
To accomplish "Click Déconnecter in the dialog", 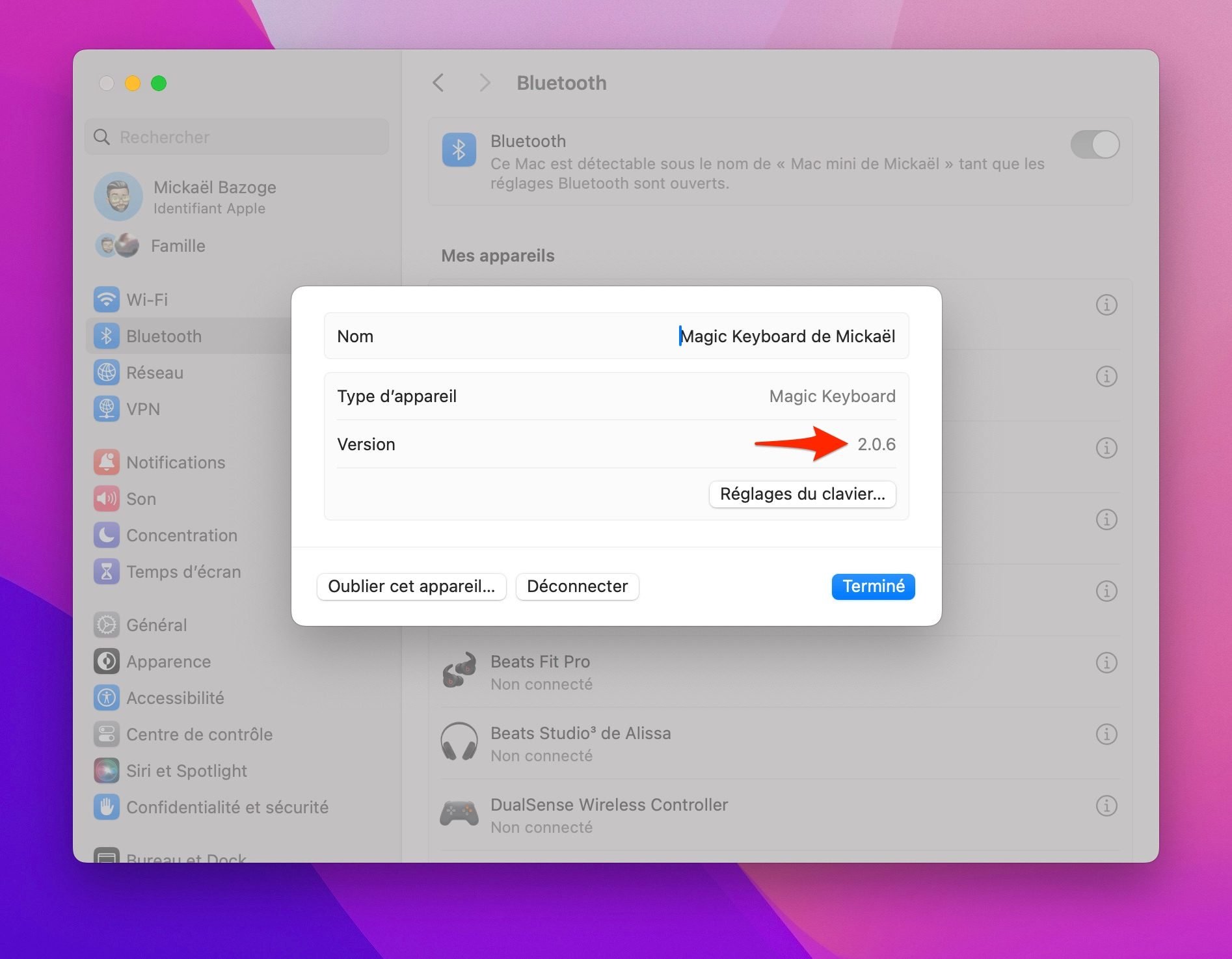I will click(577, 586).
